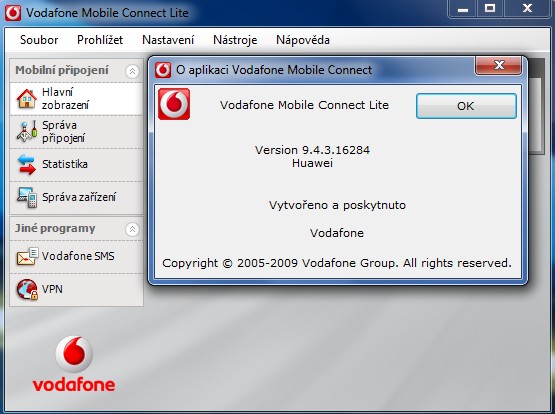Click the Hlavní zobrazení house icon

click(x=27, y=99)
